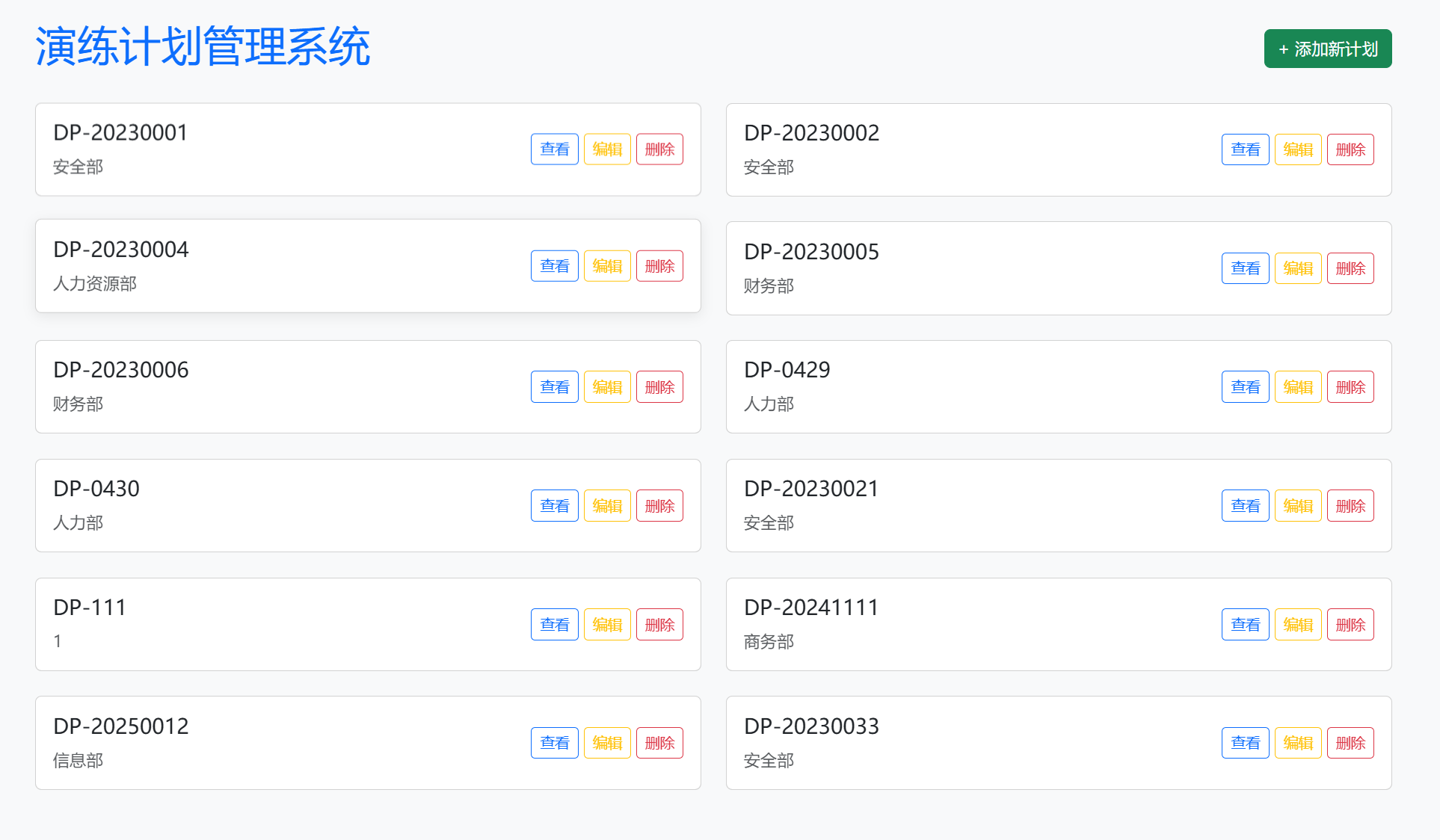Edit plan DP-20250012
Screen dimensions: 1440x840
coord(606,743)
